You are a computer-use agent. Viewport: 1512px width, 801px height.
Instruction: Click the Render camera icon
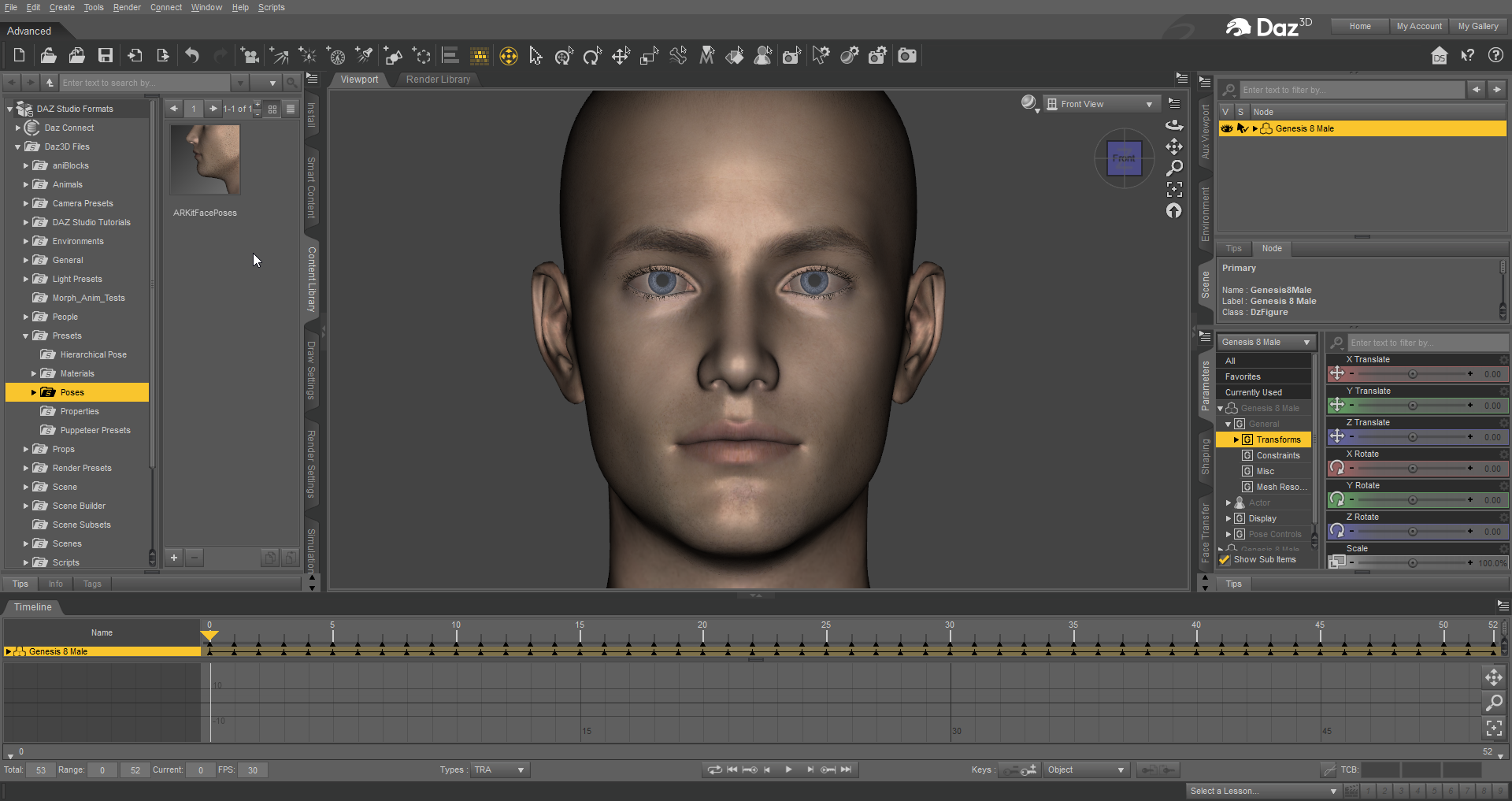pyautogui.click(x=907, y=55)
